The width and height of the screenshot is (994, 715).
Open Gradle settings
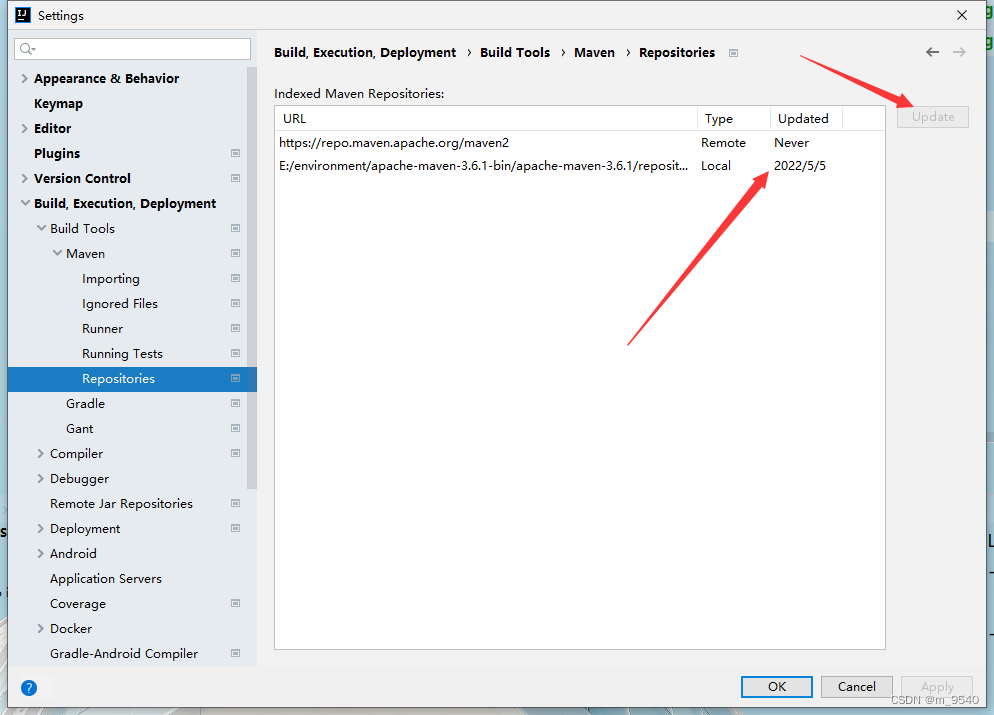[x=86, y=404]
